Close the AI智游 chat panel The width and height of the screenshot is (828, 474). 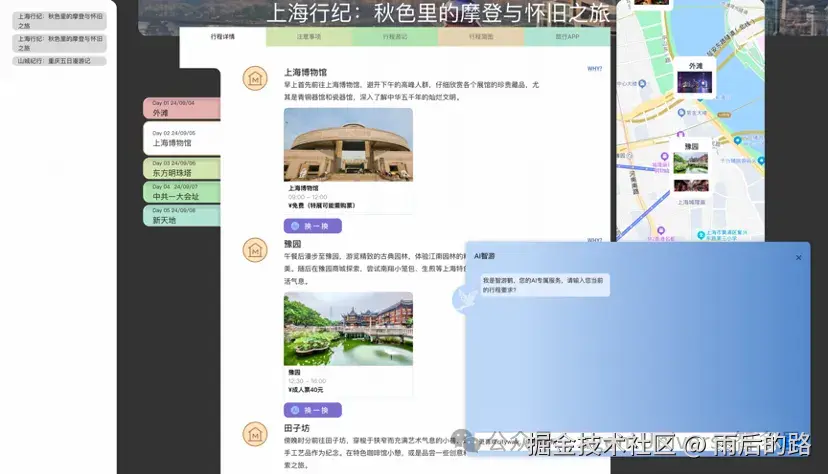pyautogui.click(x=798, y=258)
